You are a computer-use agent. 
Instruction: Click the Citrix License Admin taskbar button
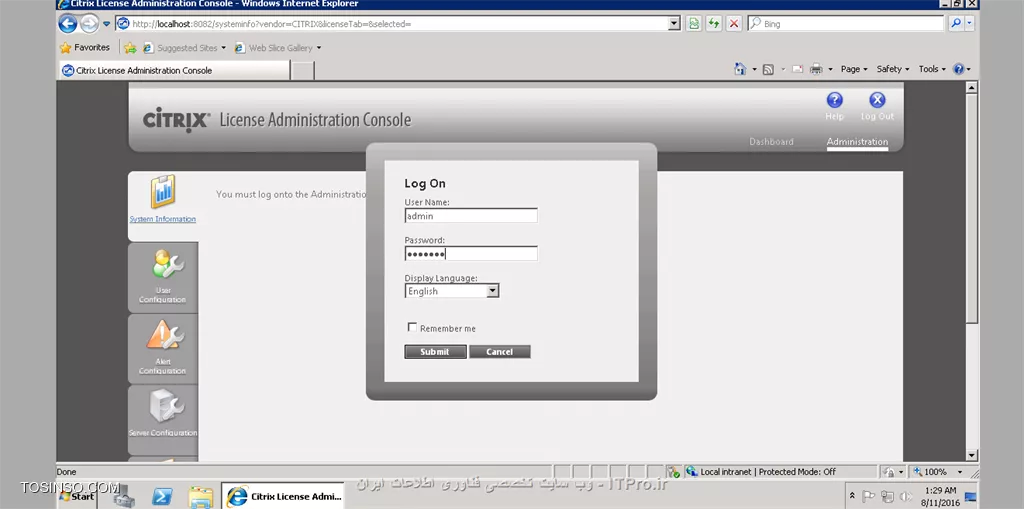click(283, 497)
